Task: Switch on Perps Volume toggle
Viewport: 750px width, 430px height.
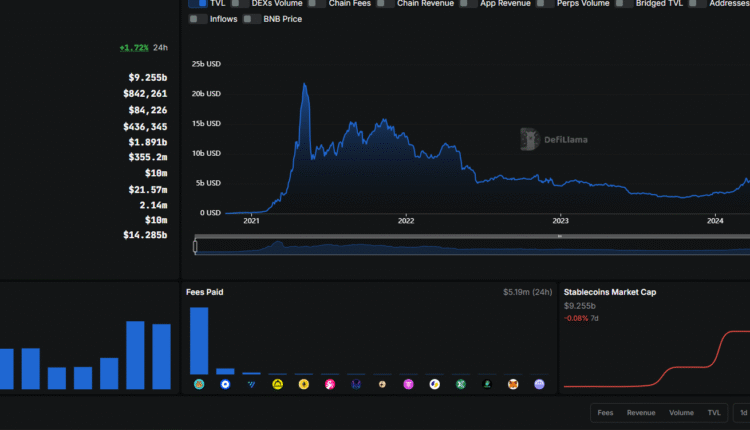Action: coord(545,4)
